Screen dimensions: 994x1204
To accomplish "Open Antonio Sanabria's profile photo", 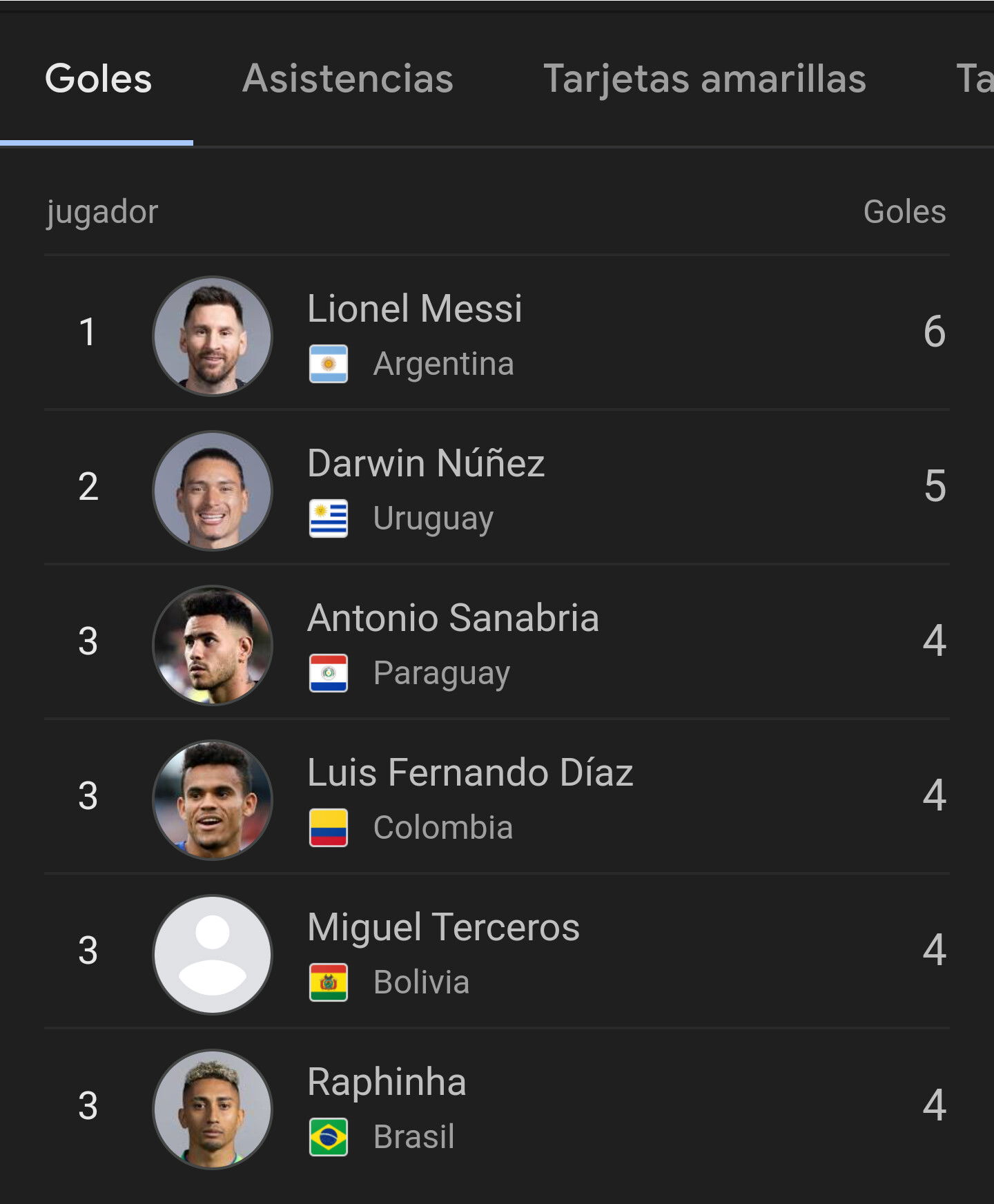I will click(213, 645).
